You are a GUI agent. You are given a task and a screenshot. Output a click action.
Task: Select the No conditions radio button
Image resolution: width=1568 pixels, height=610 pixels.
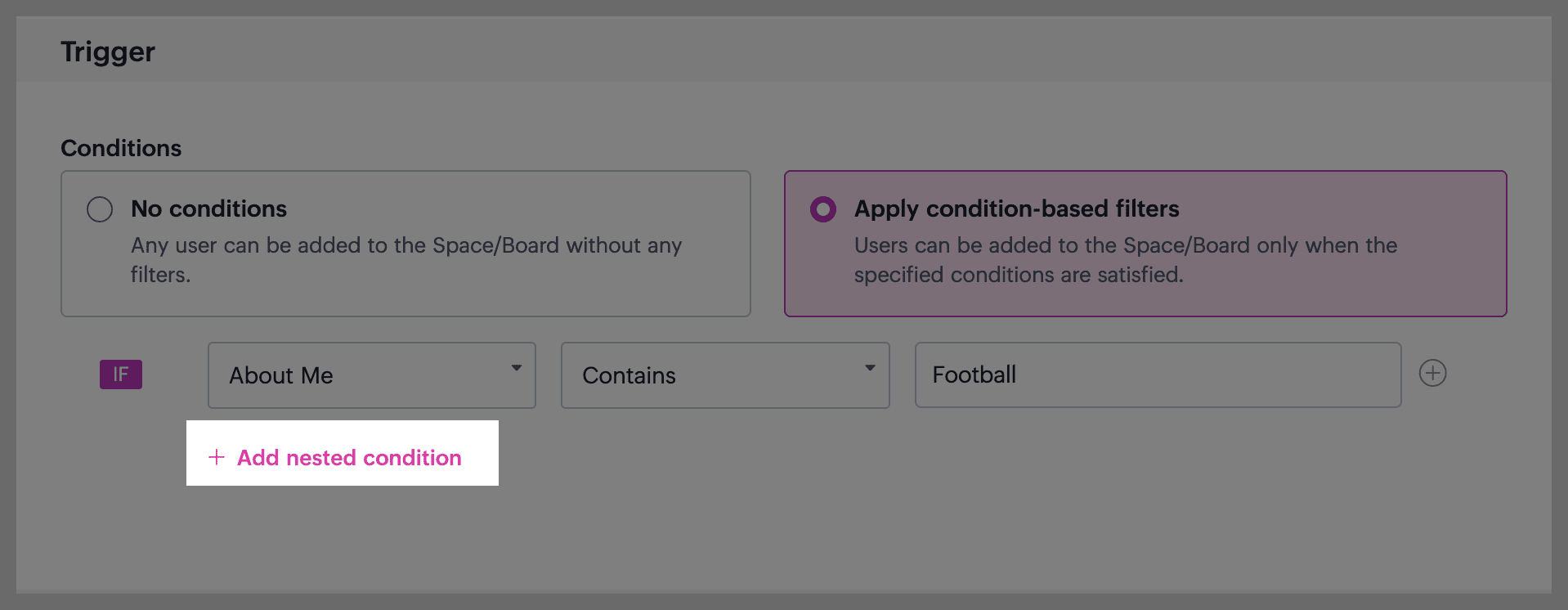tap(100, 209)
